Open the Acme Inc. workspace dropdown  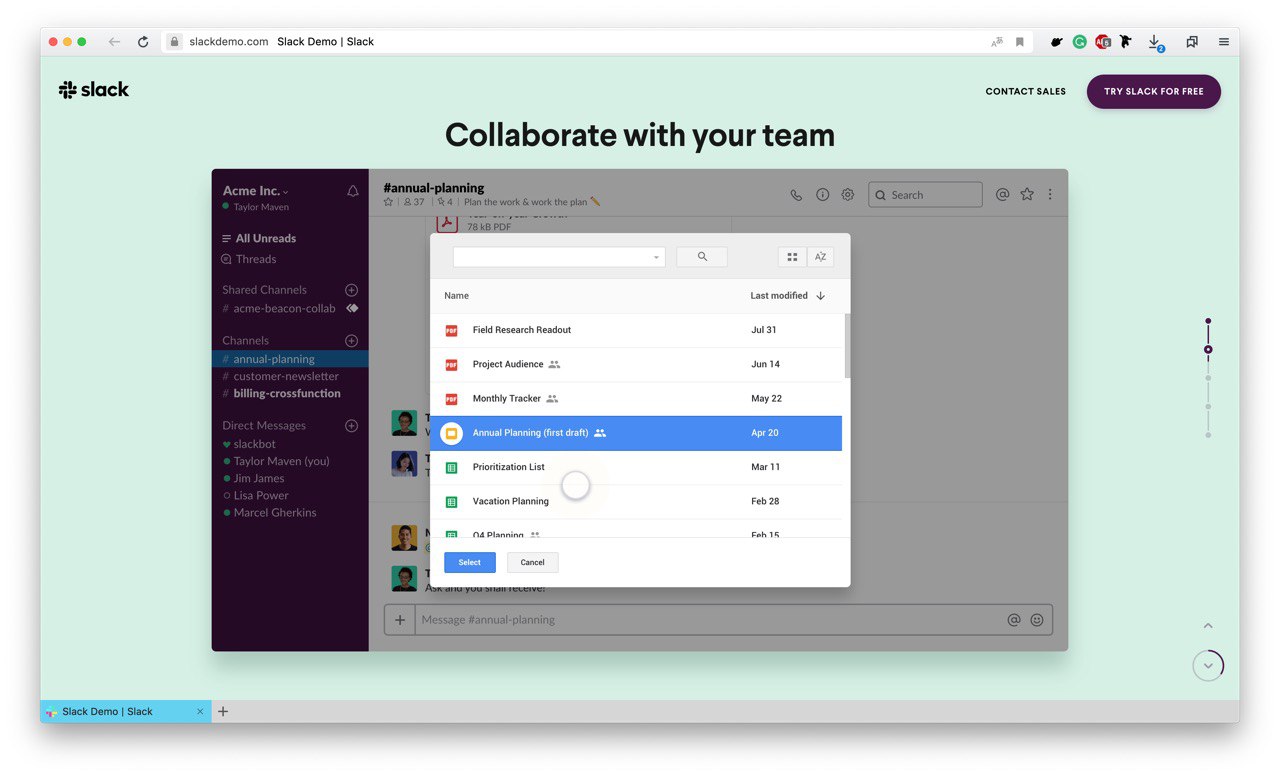pyautogui.click(x=256, y=191)
